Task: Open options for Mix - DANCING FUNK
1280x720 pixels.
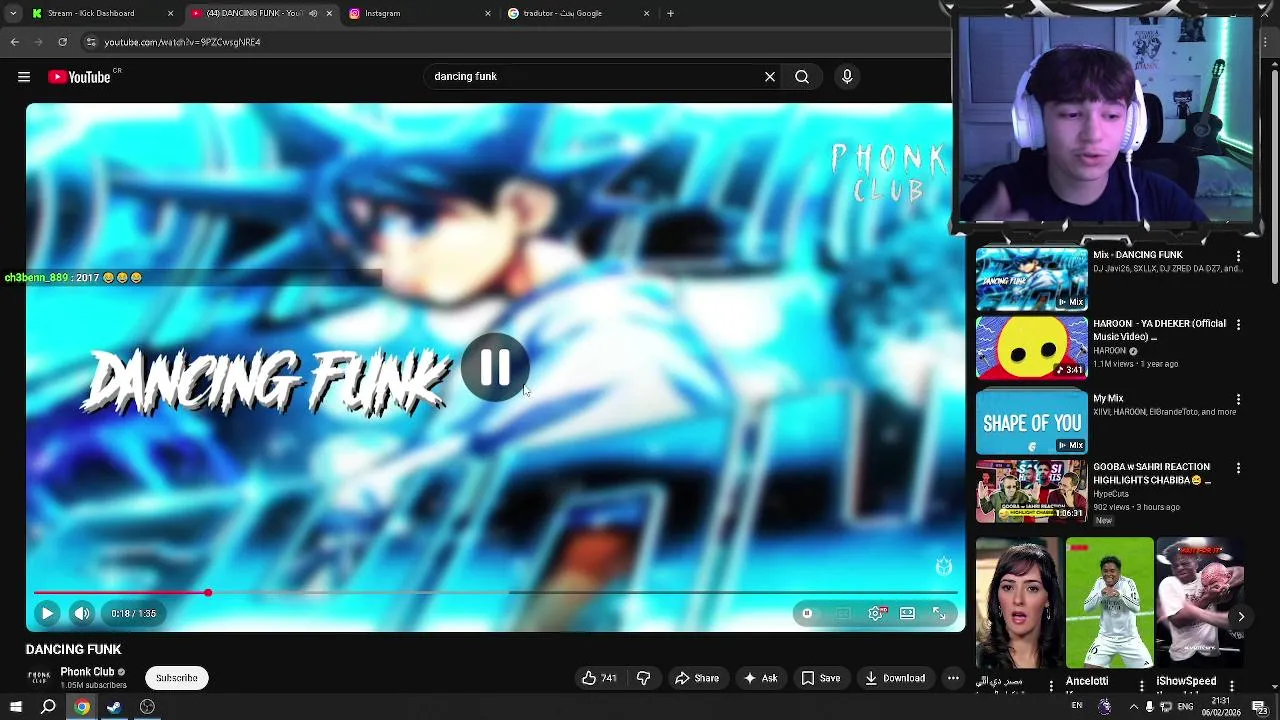Action: click(x=1238, y=256)
